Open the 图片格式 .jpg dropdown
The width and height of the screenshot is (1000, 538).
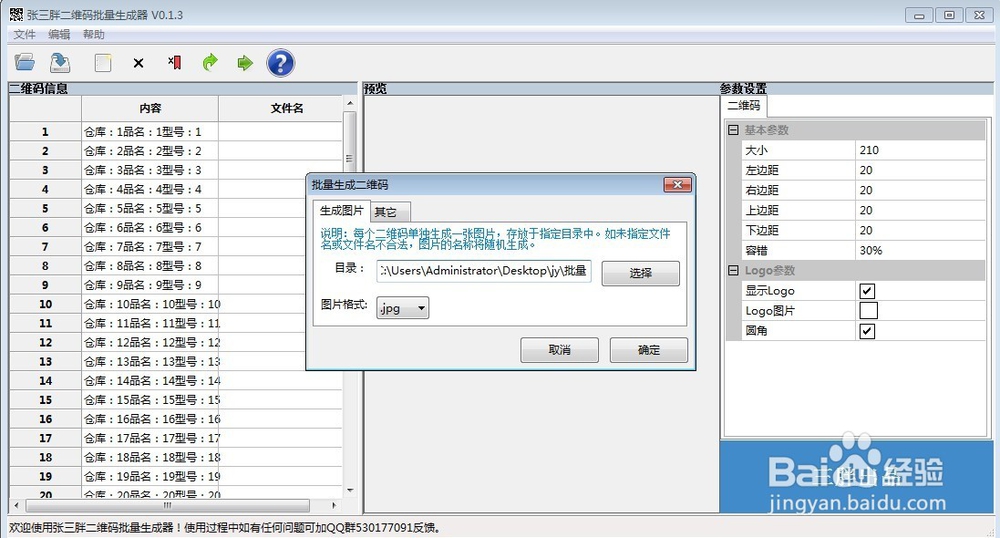pyautogui.click(x=402, y=308)
